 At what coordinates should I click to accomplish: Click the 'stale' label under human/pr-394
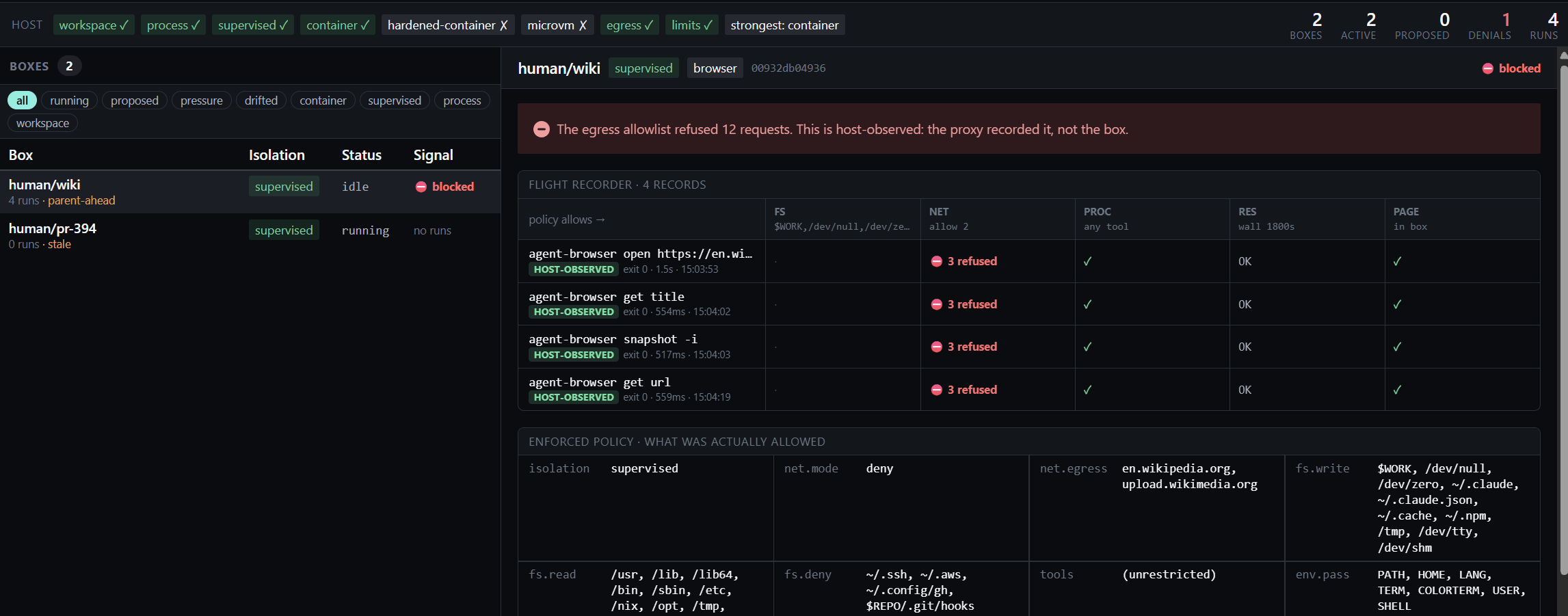click(x=59, y=244)
